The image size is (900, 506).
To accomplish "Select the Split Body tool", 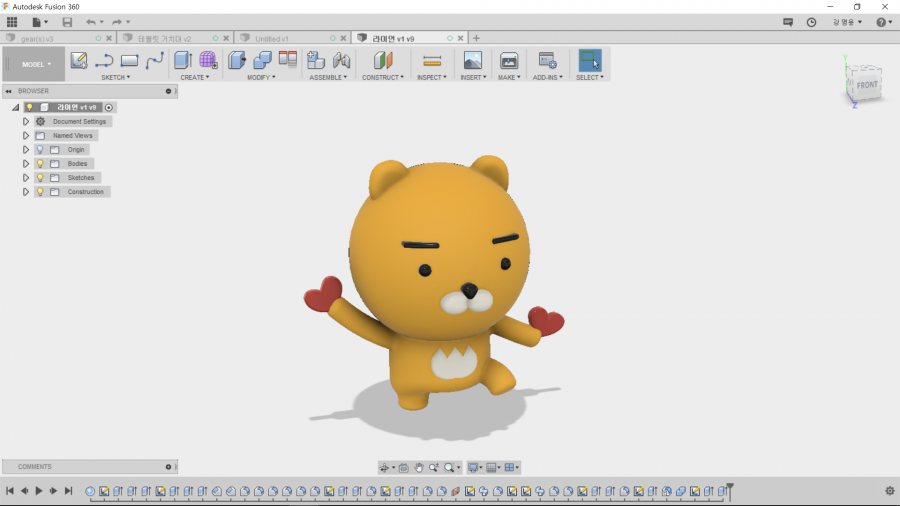I will [x=288, y=59].
